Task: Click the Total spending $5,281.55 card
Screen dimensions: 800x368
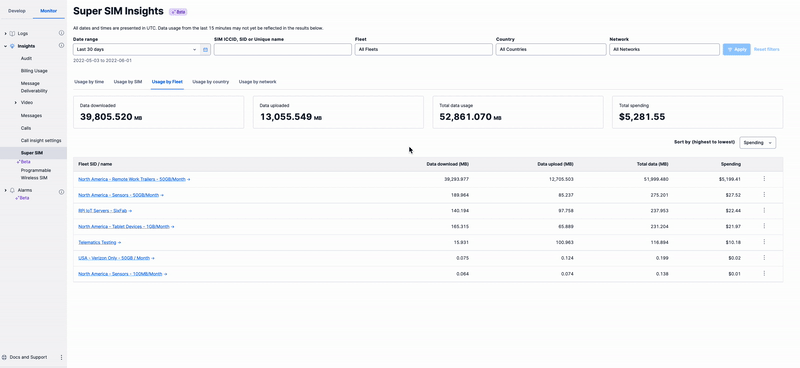Action: point(697,112)
